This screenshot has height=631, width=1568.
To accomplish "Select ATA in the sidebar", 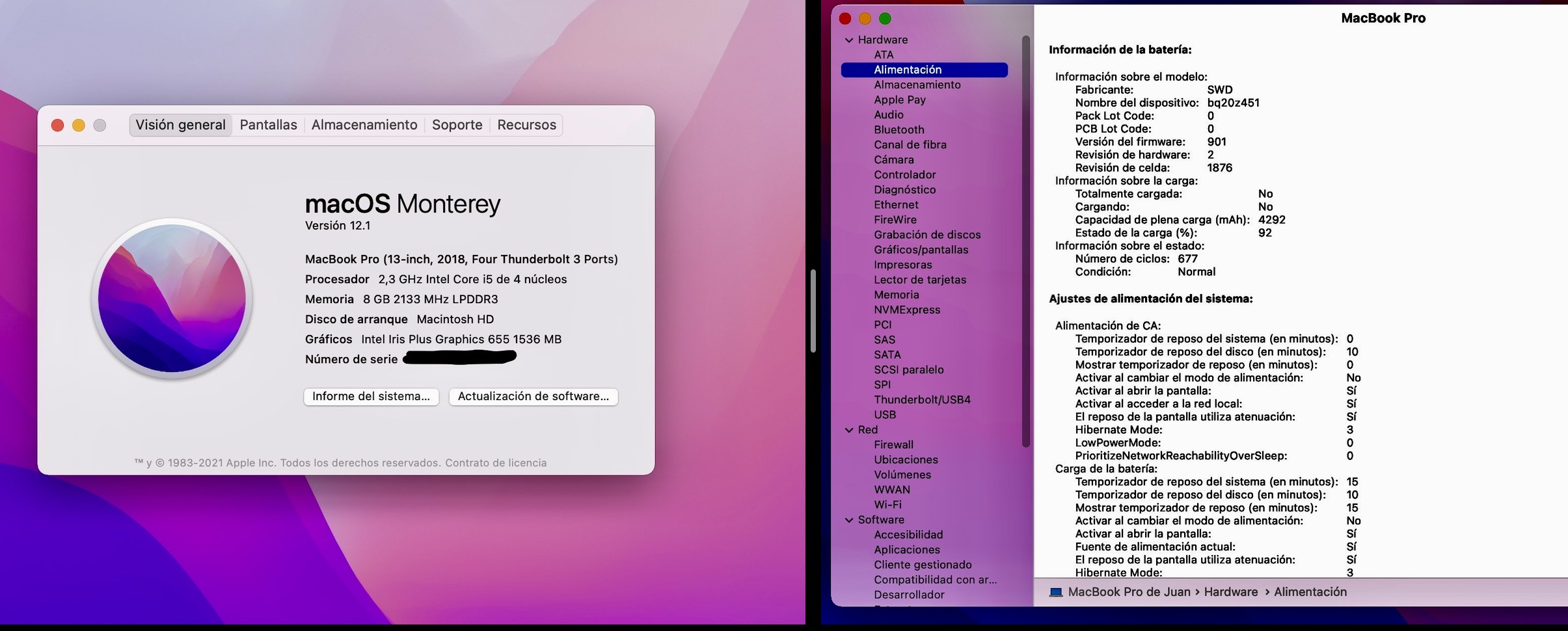I will pos(884,55).
